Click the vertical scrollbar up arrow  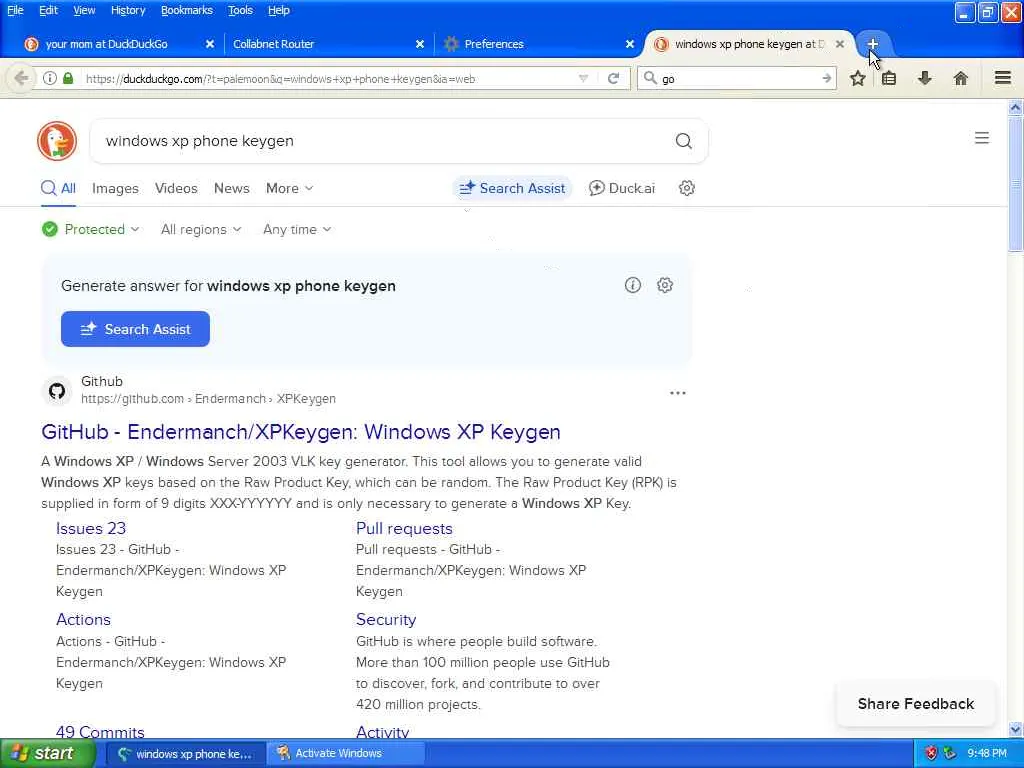(1016, 107)
